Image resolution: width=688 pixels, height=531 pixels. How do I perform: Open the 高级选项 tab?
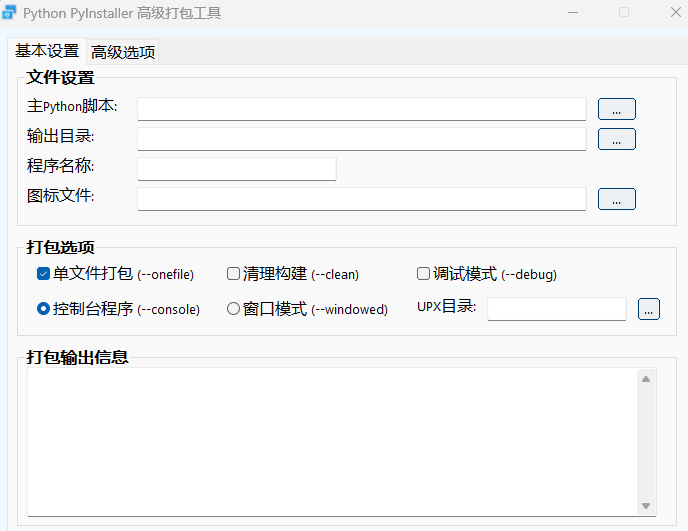point(123,52)
